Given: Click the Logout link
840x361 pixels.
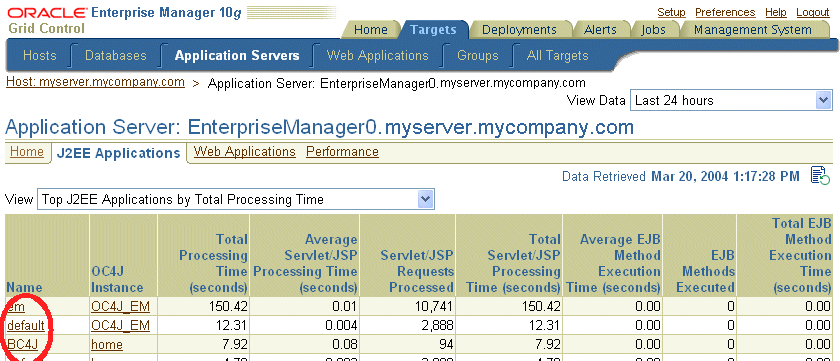Looking at the screenshot, I should [x=813, y=12].
